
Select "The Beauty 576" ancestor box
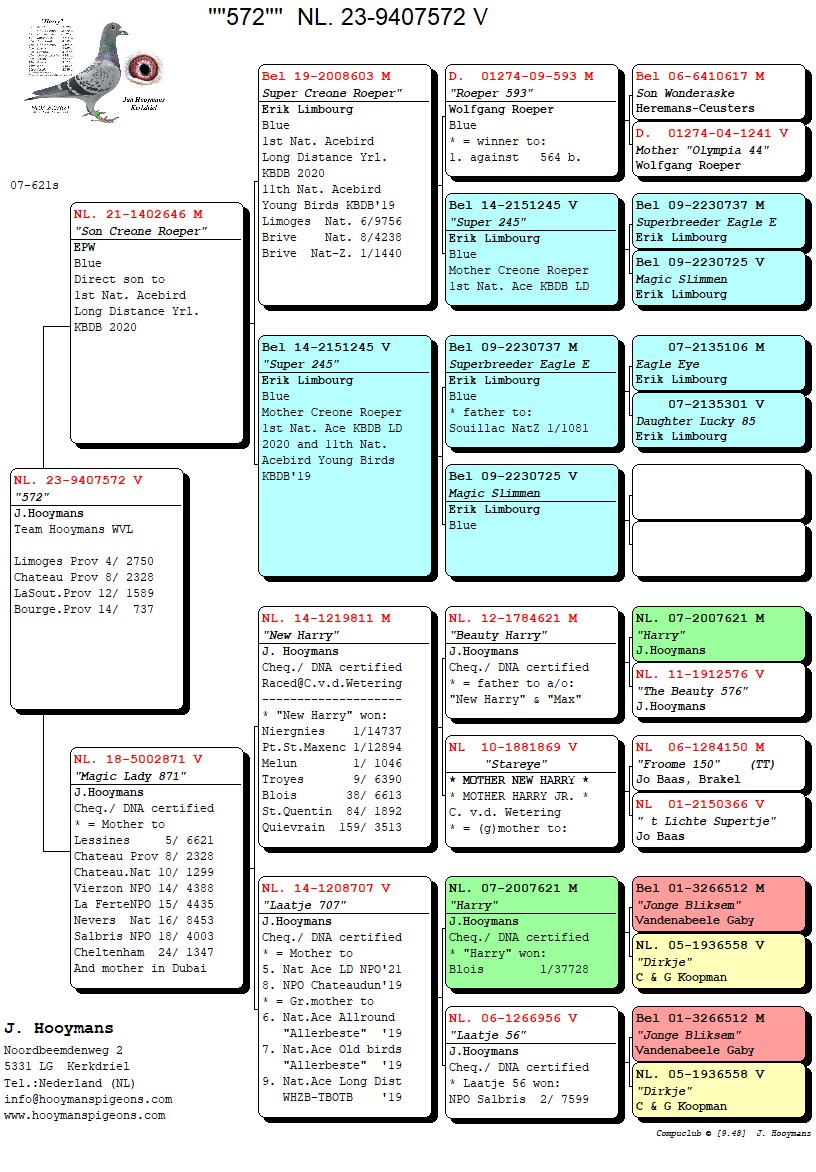coord(718,690)
